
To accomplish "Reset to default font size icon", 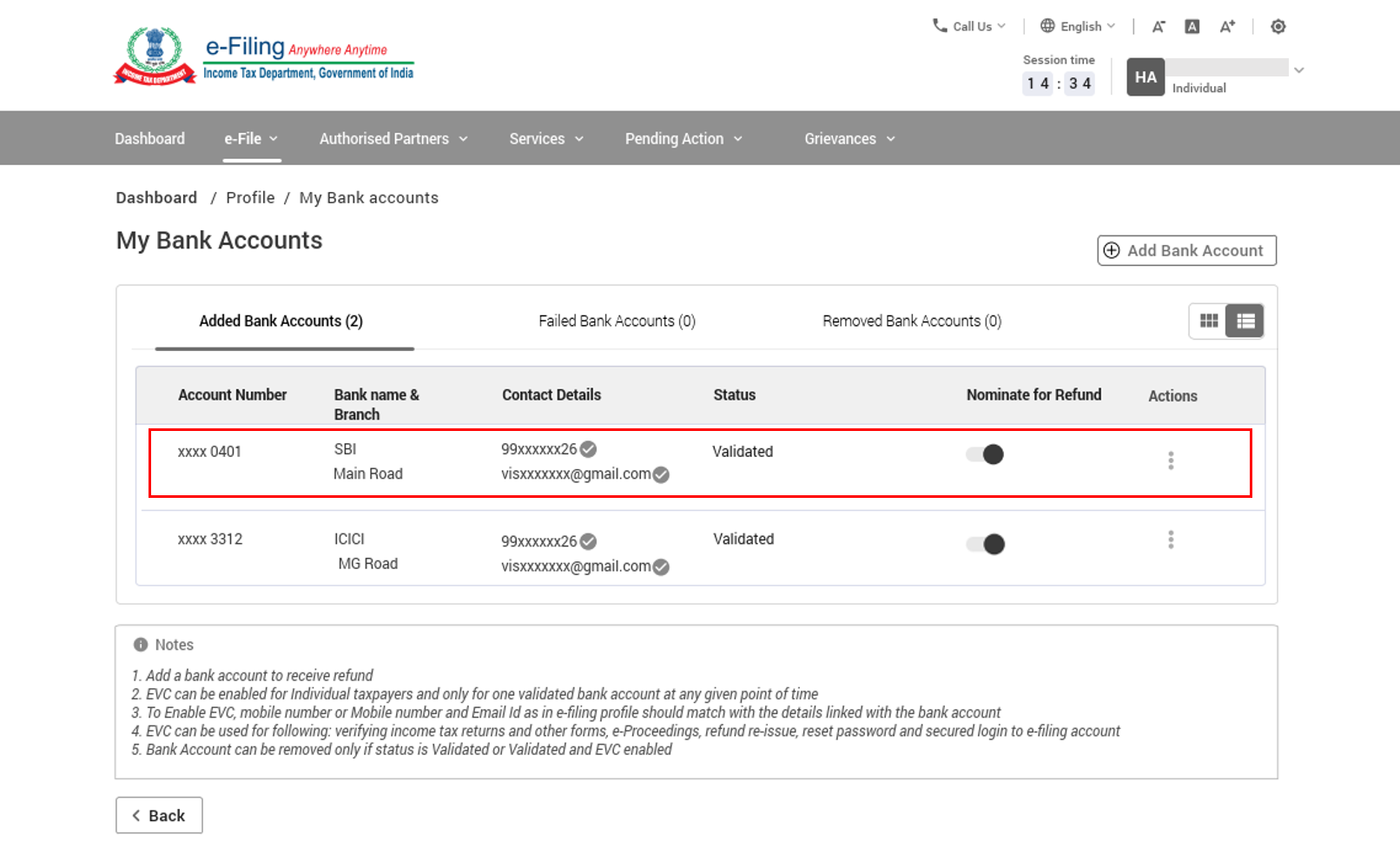I will coord(1192,27).
